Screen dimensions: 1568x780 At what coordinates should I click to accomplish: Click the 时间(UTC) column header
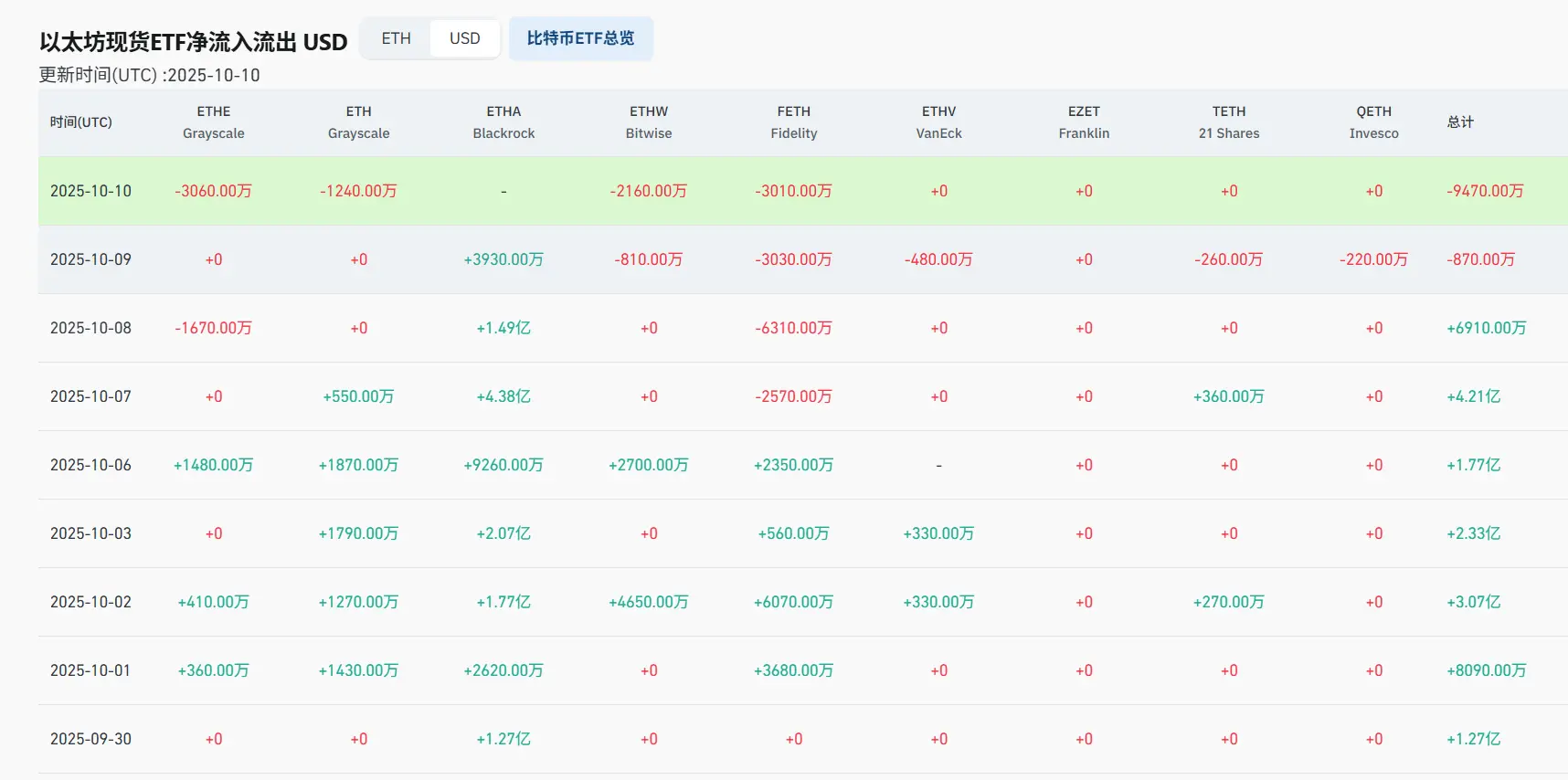click(81, 122)
